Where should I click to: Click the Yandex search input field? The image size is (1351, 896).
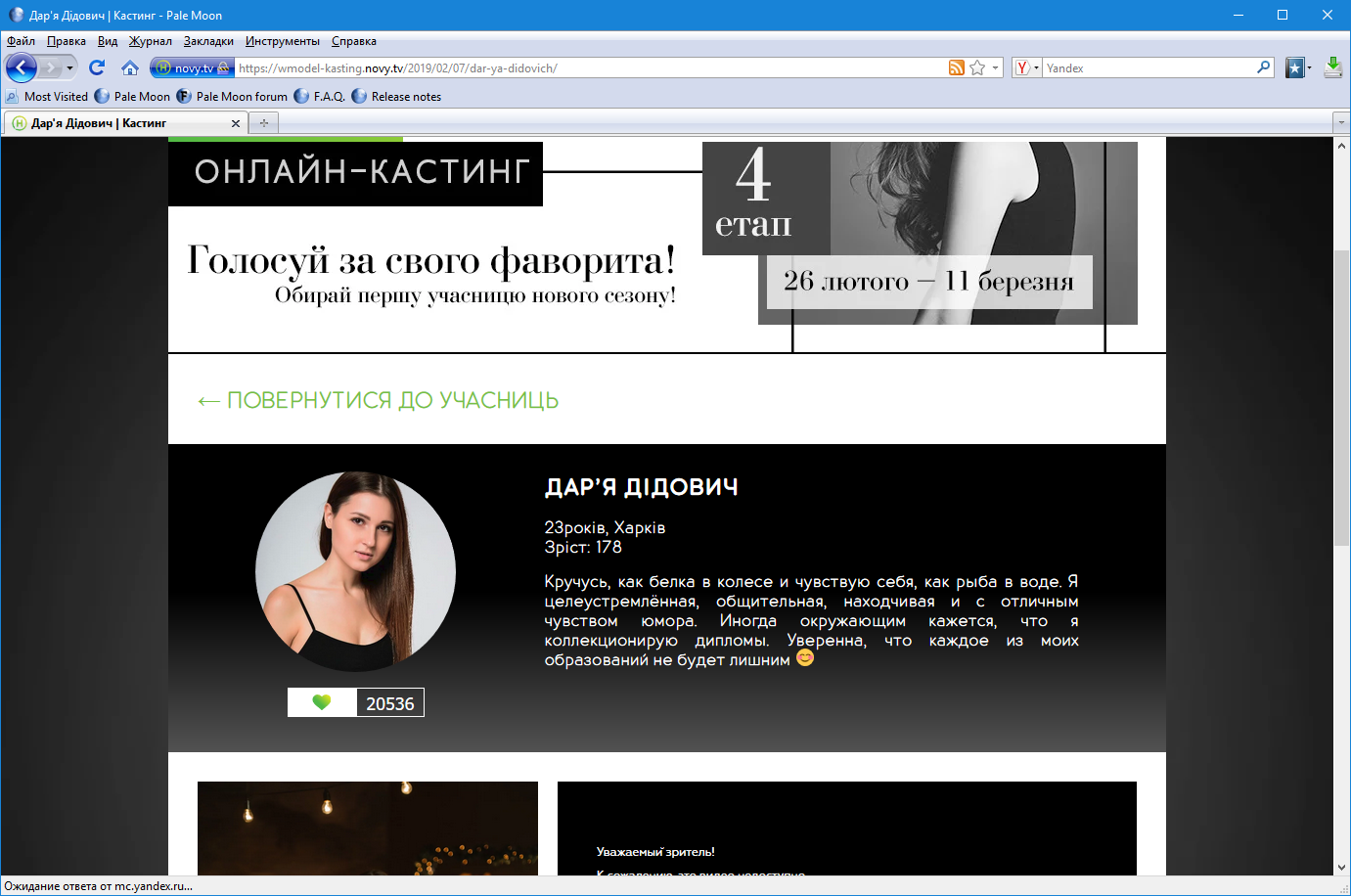click(1149, 67)
